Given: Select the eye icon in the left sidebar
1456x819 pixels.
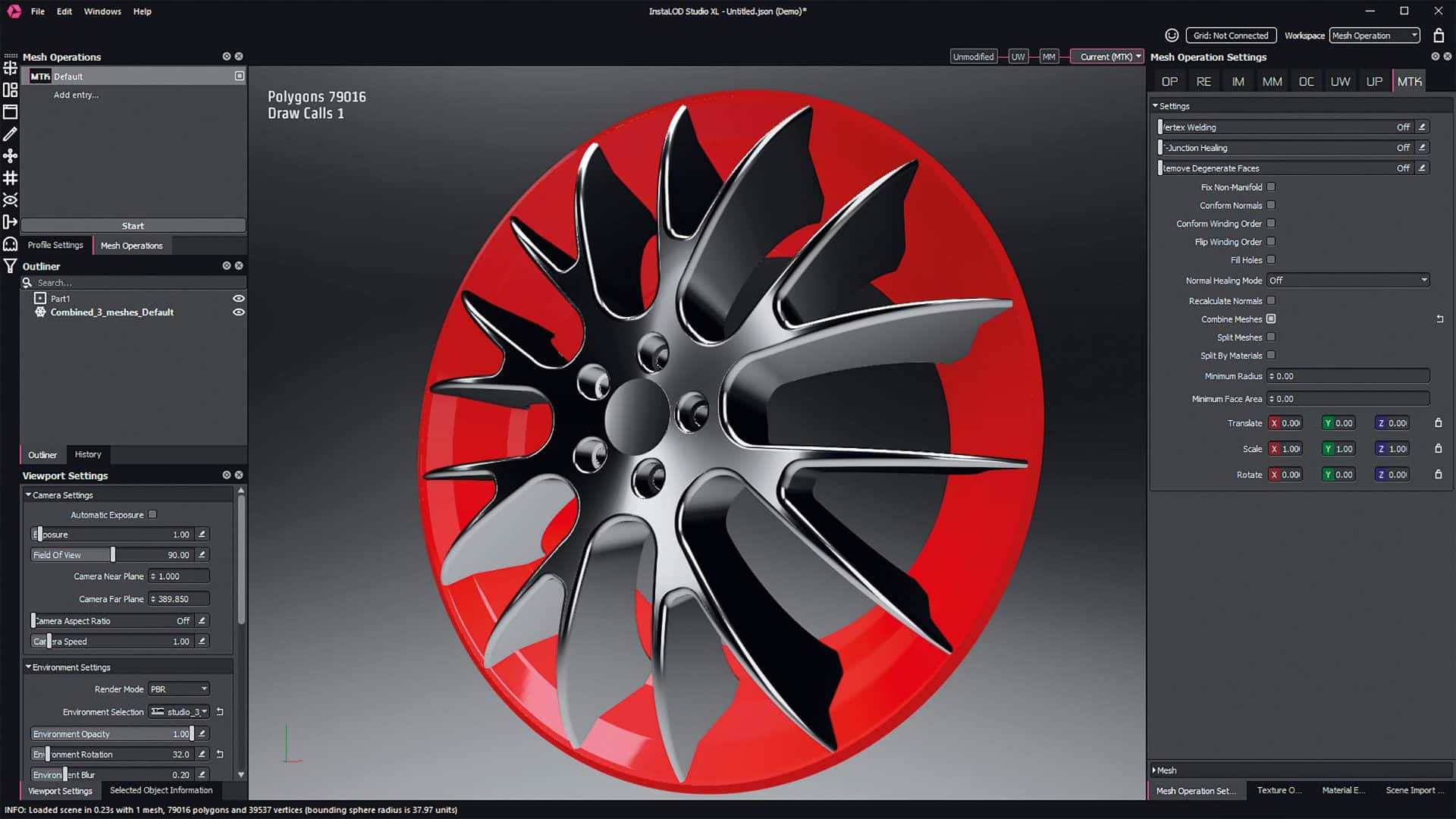Looking at the screenshot, I should click(11, 200).
